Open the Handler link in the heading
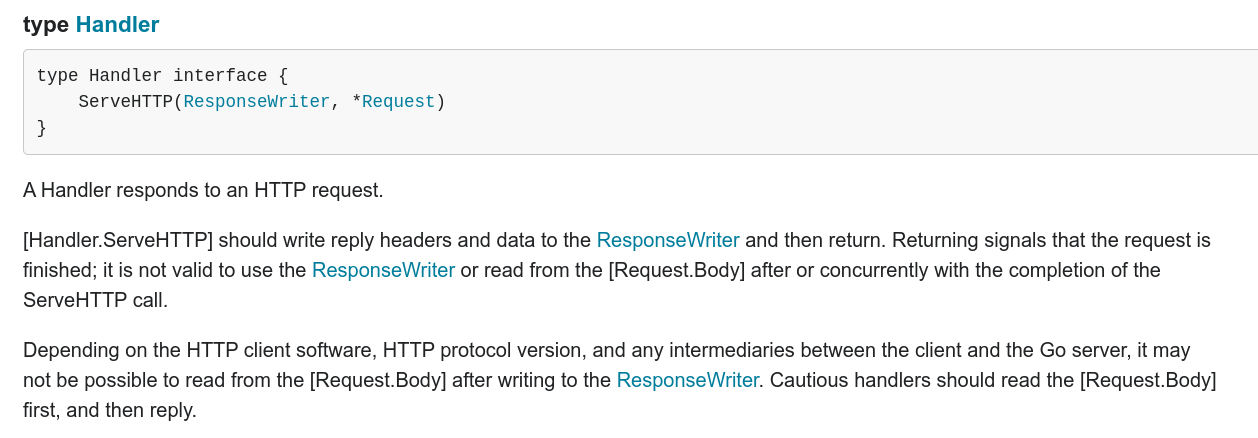The height and width of the screenshot is (438, 1258). (x=117, y=24)
